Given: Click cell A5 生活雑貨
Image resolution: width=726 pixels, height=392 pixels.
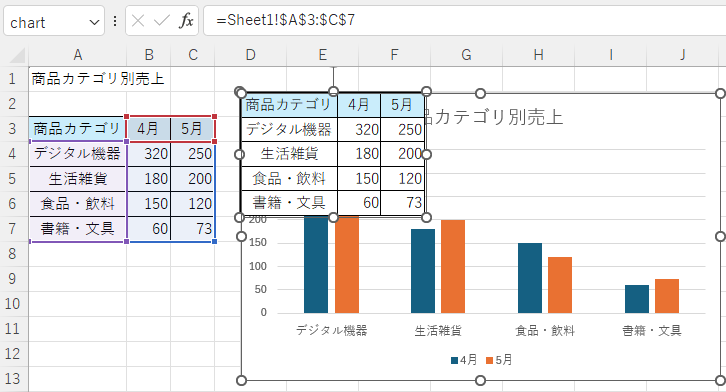Looking at the screenshot, I should (x=77, y=179).
